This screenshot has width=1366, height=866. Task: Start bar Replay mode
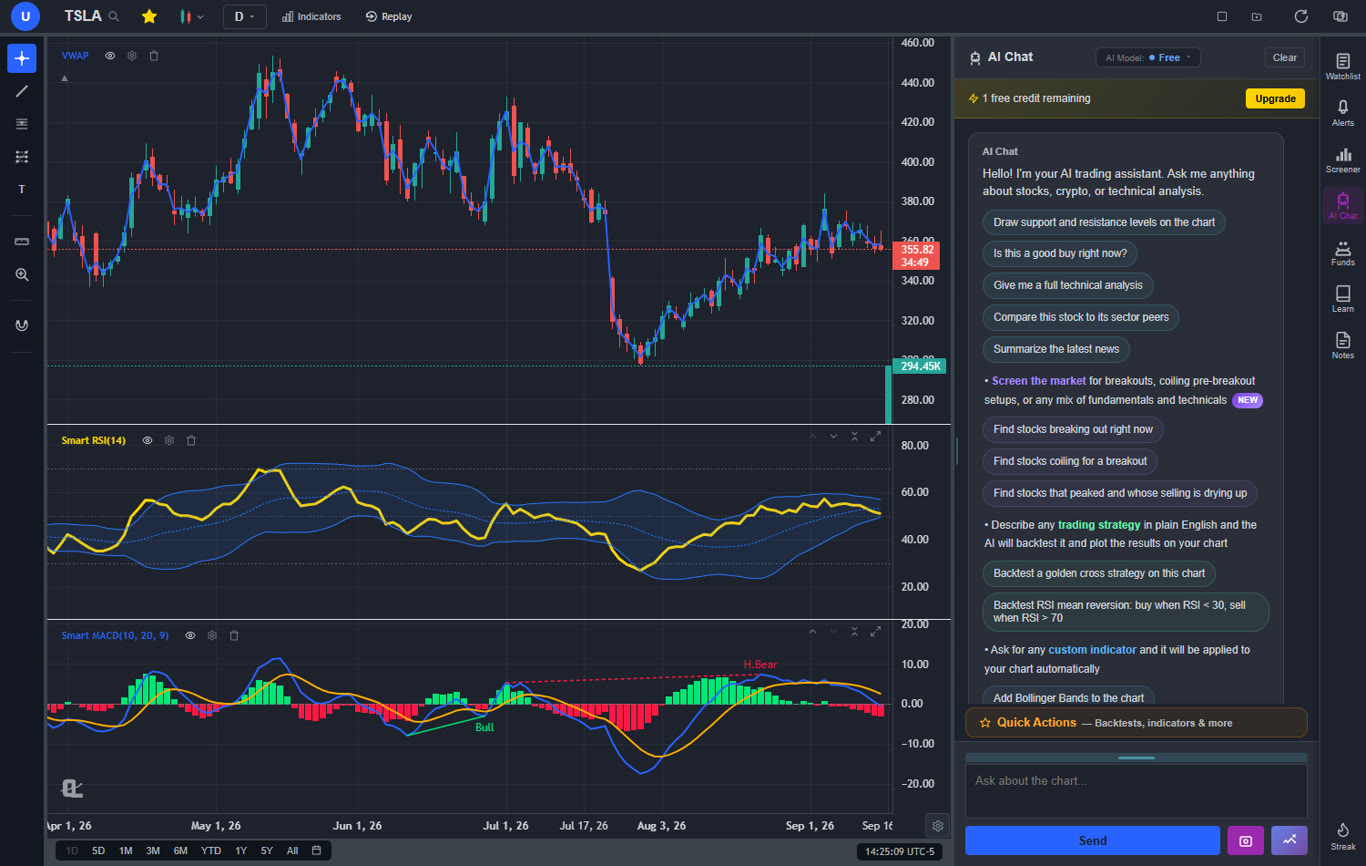[389, 16]
